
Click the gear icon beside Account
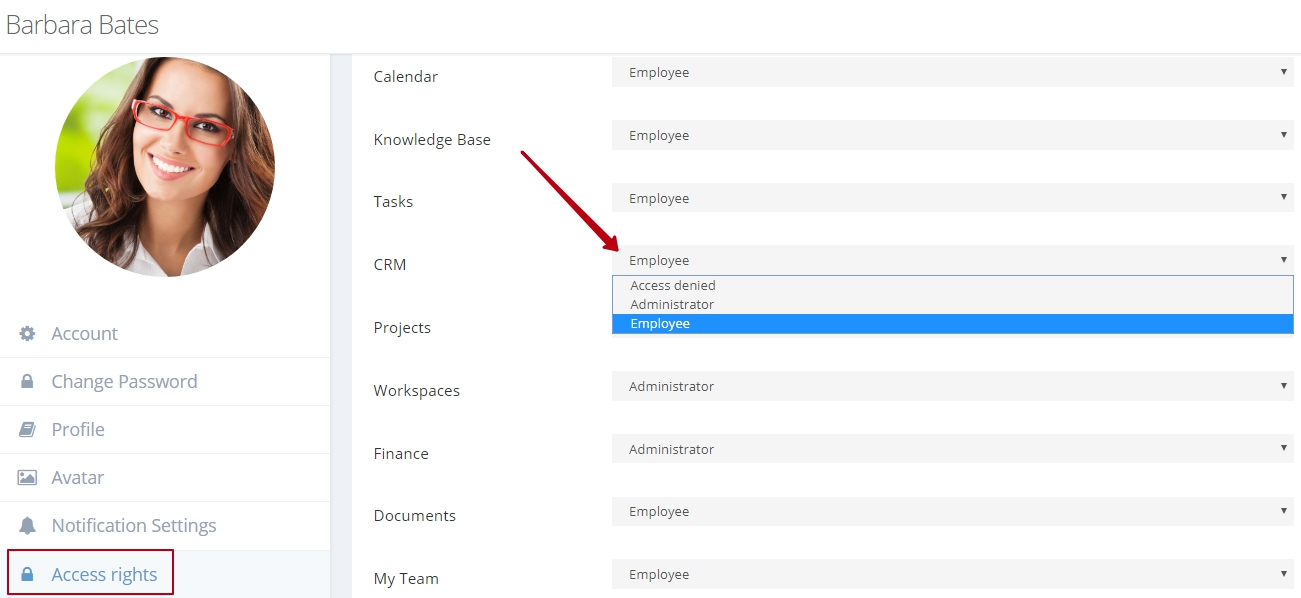click(x=27, y=333)
